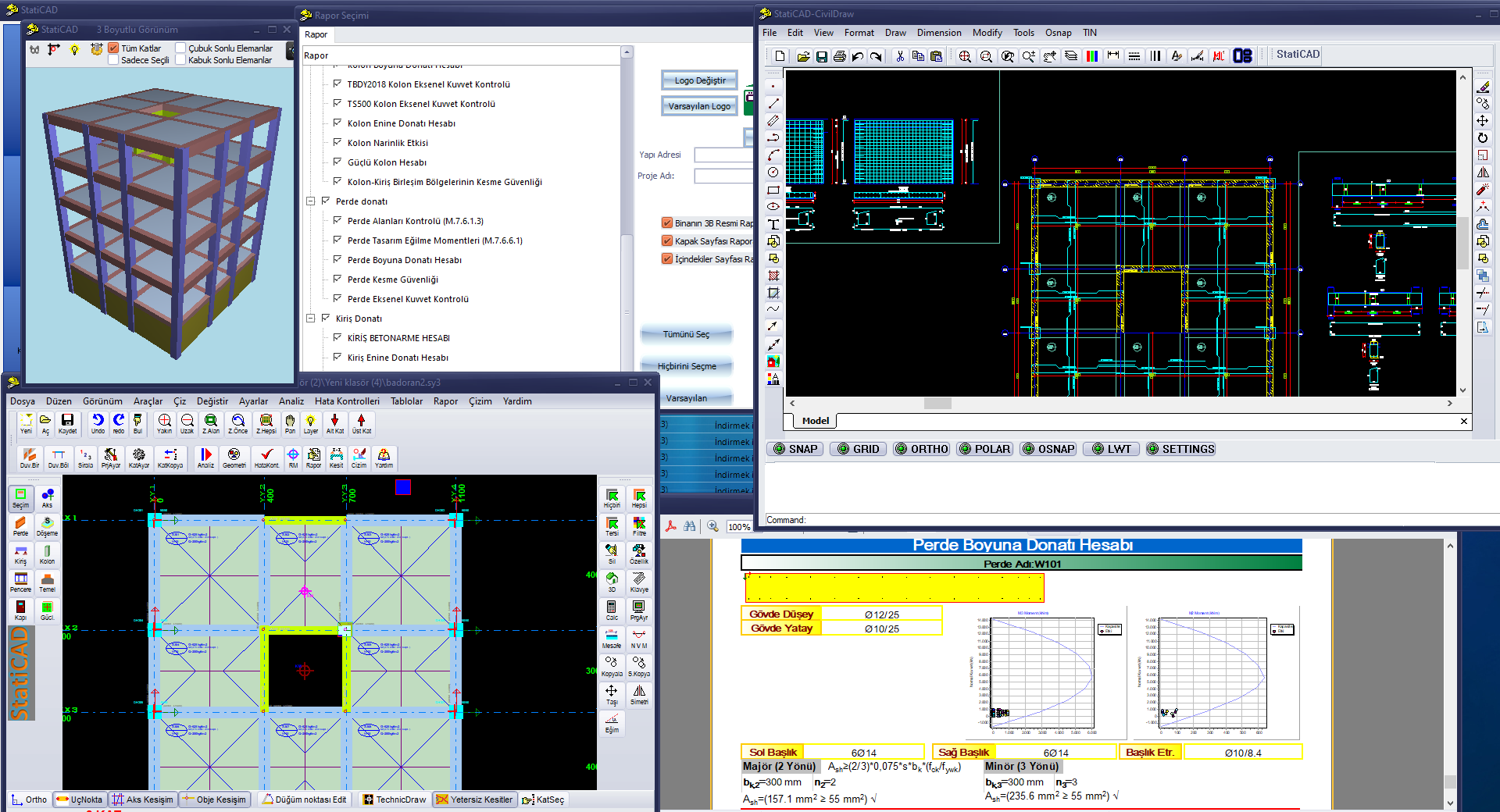This screenshot has height=812, width=1500.
Task: Open the Dimension menu in CivilDraw
Action: coord(939,33)
